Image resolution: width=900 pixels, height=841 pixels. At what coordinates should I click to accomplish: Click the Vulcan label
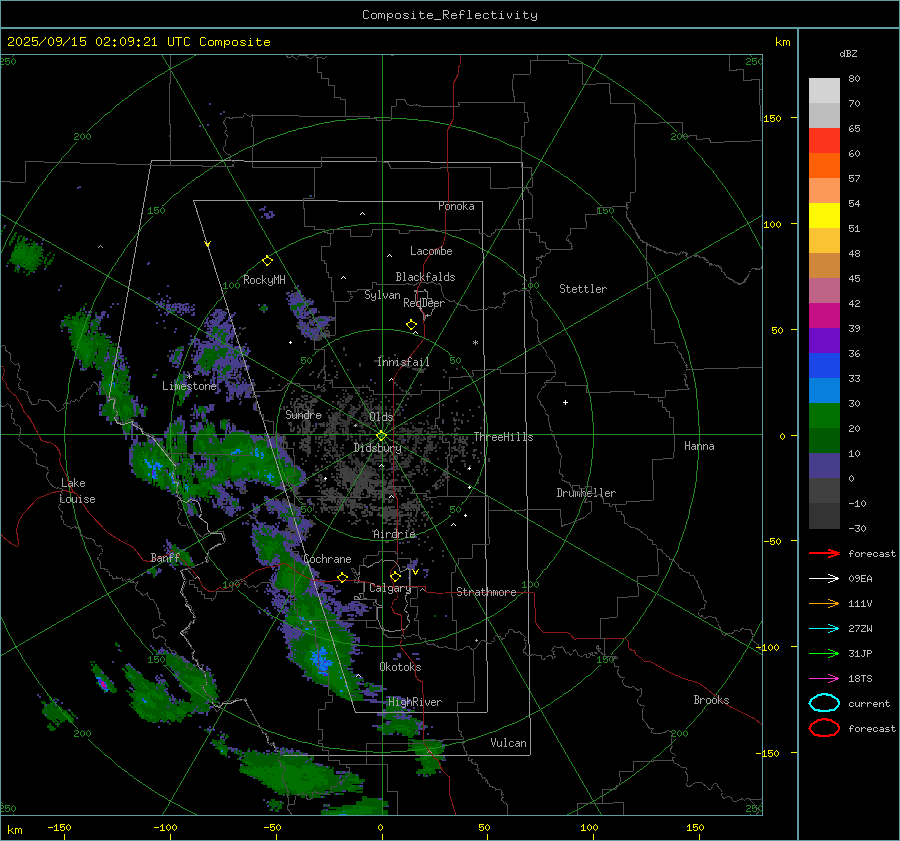(508, 743)
